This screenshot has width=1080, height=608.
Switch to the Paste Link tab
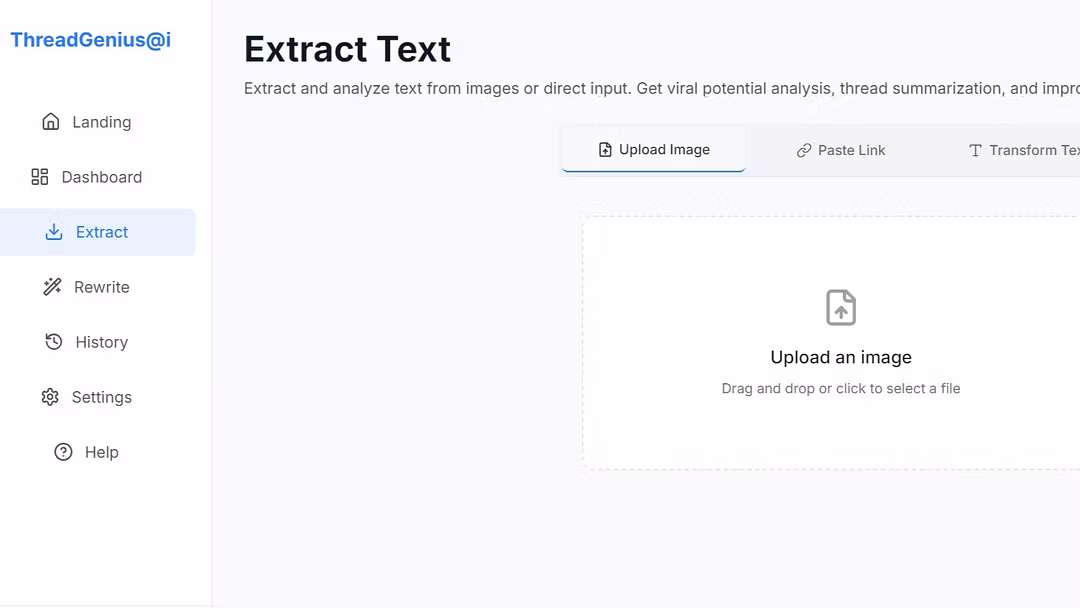pyautogui.click(x=840, y=150)
